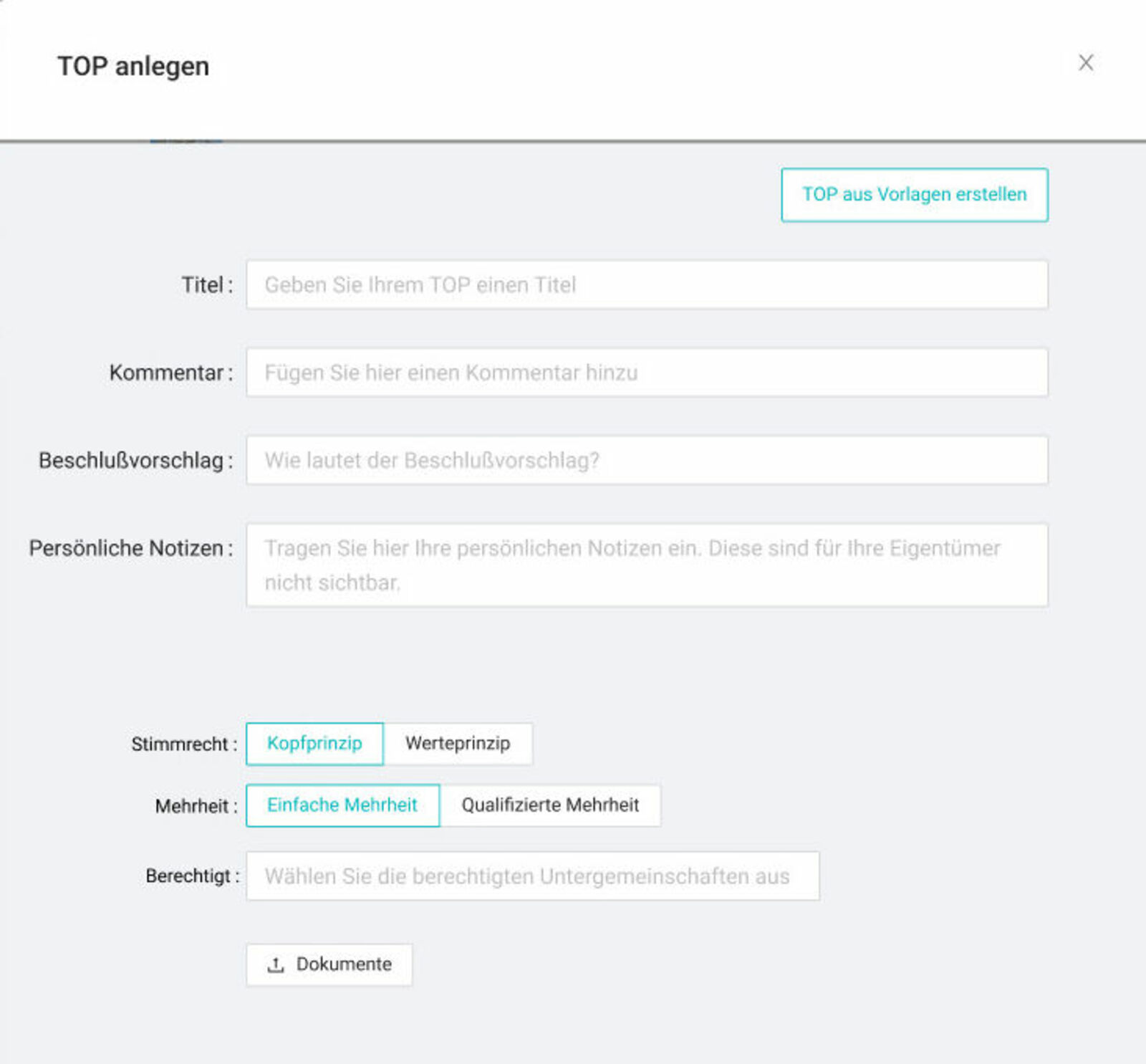The width and height of the screenshot is (1146, 1064).
Task: Open the Berechtigt Untergemeinschaften selector
Action: click(x=533, y=876)
